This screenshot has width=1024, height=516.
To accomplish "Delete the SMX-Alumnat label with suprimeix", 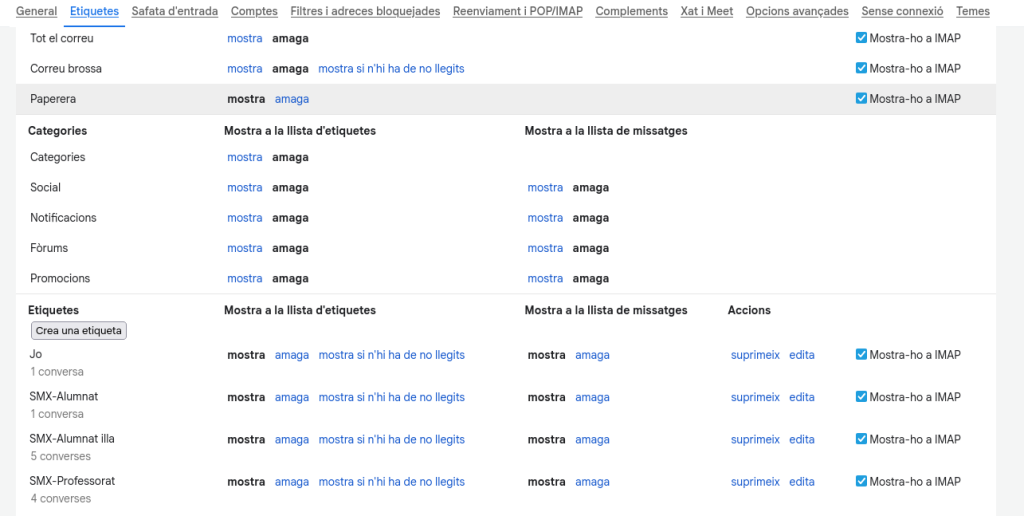I will (755, 397).
